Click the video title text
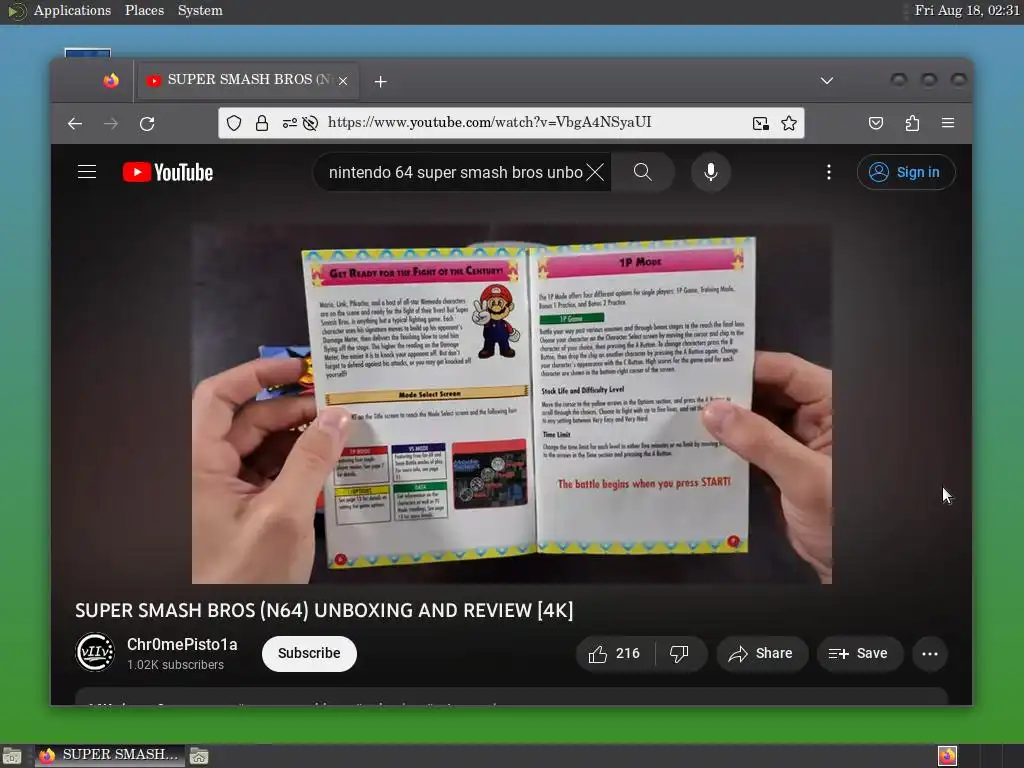This screenshot has width=1024, height=768. pyautogui.click(x=324, y=611)
